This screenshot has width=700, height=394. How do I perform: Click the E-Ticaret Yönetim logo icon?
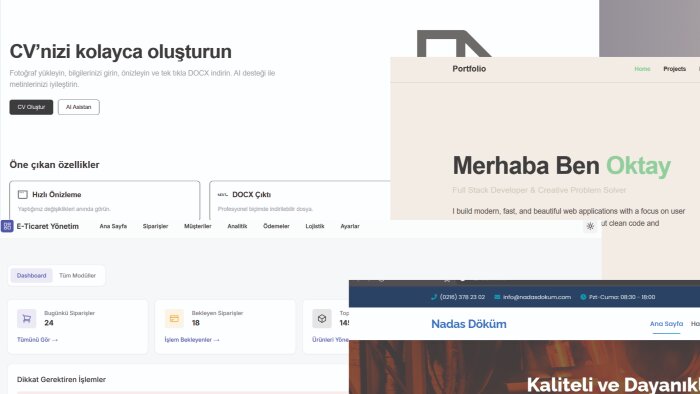(7, 226)
